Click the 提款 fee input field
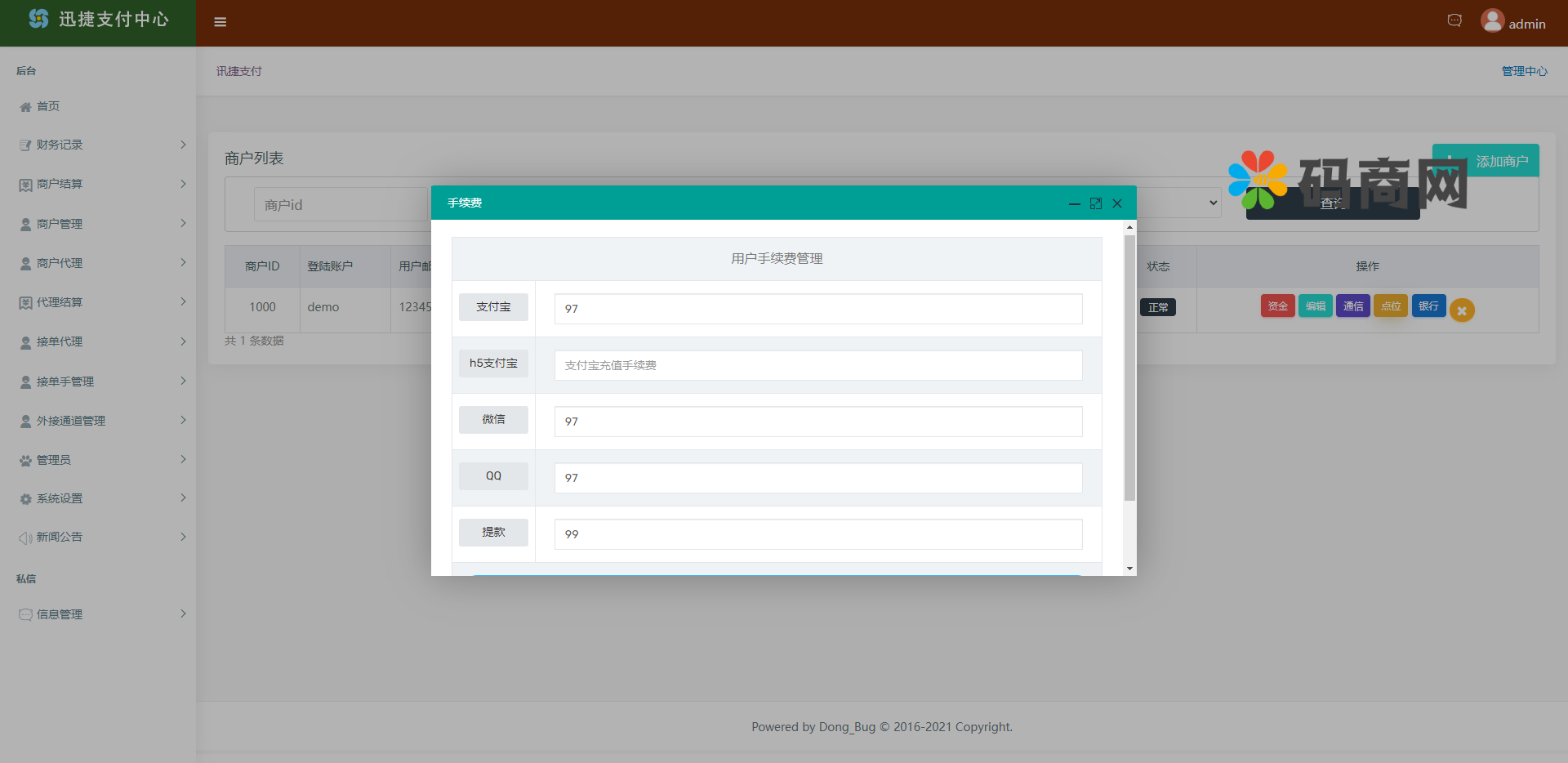1568x763 pixels. 817,534
